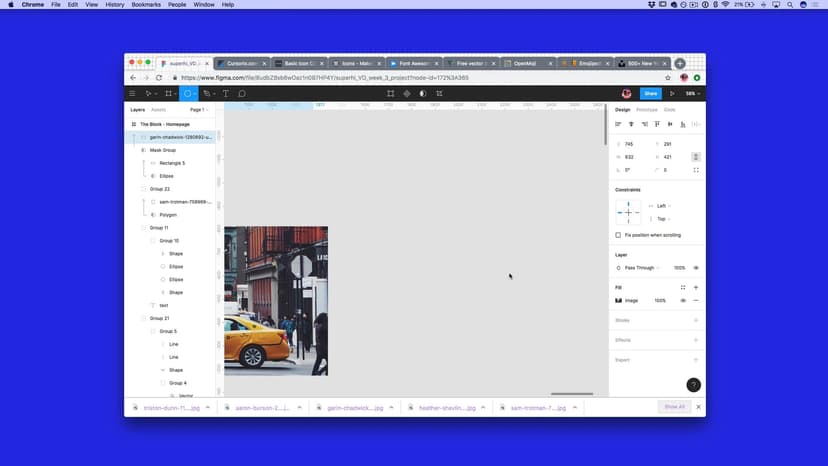828x466 pixels.
Task: Open menu arrow for sam-trotman download
Action: click(575, 407)
